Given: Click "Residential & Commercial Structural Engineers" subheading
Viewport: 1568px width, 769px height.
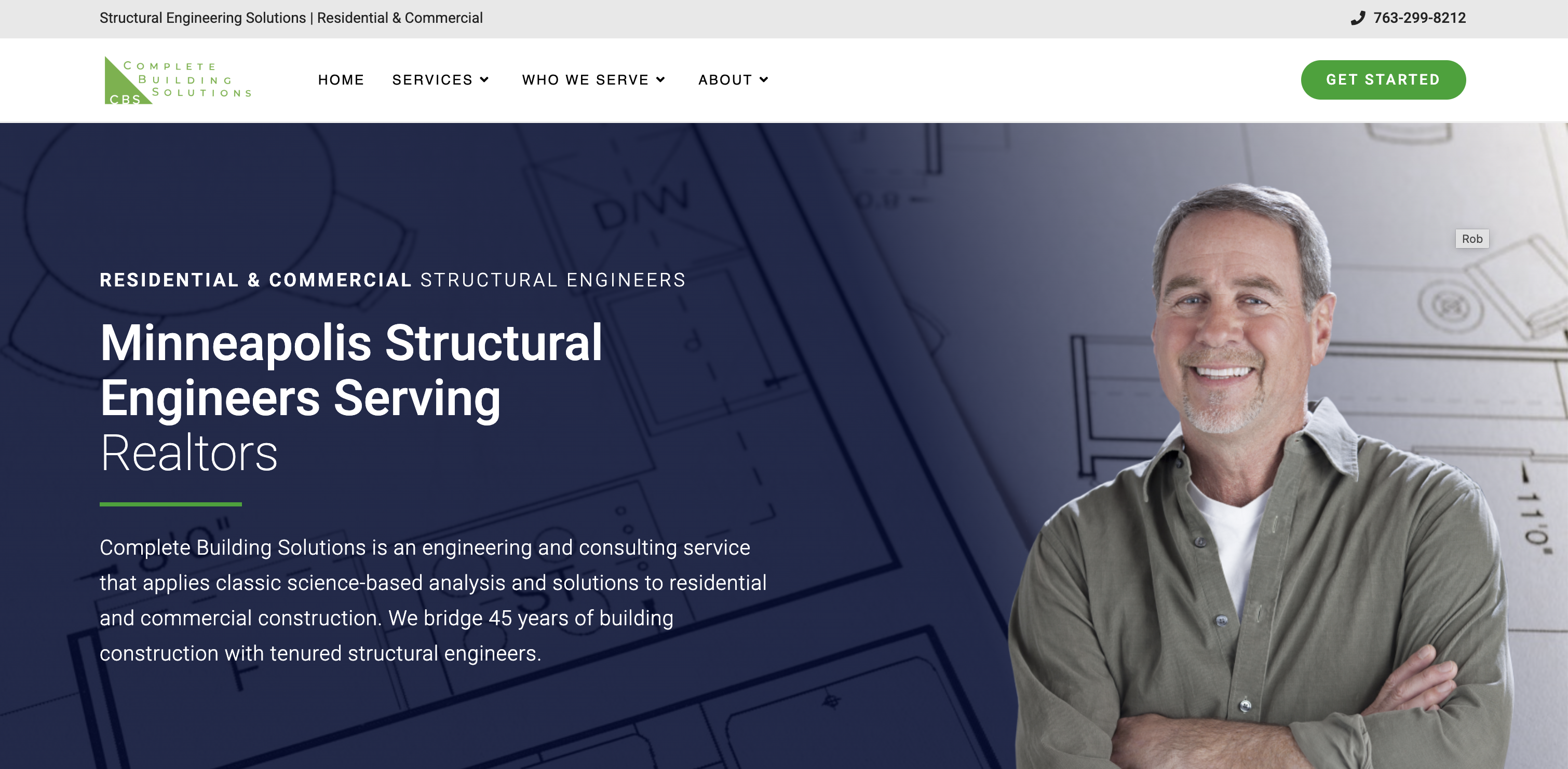Looking at the screenshot, I should point(393,280).
